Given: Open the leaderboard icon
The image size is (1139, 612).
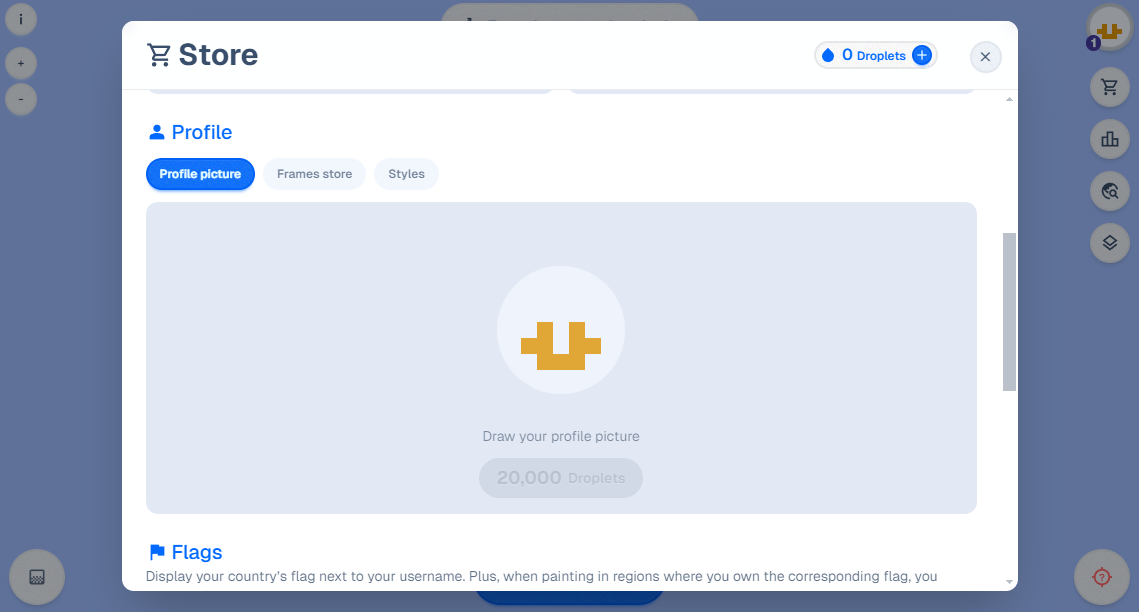Looking at the screenshot, I should click(1110, 139).
